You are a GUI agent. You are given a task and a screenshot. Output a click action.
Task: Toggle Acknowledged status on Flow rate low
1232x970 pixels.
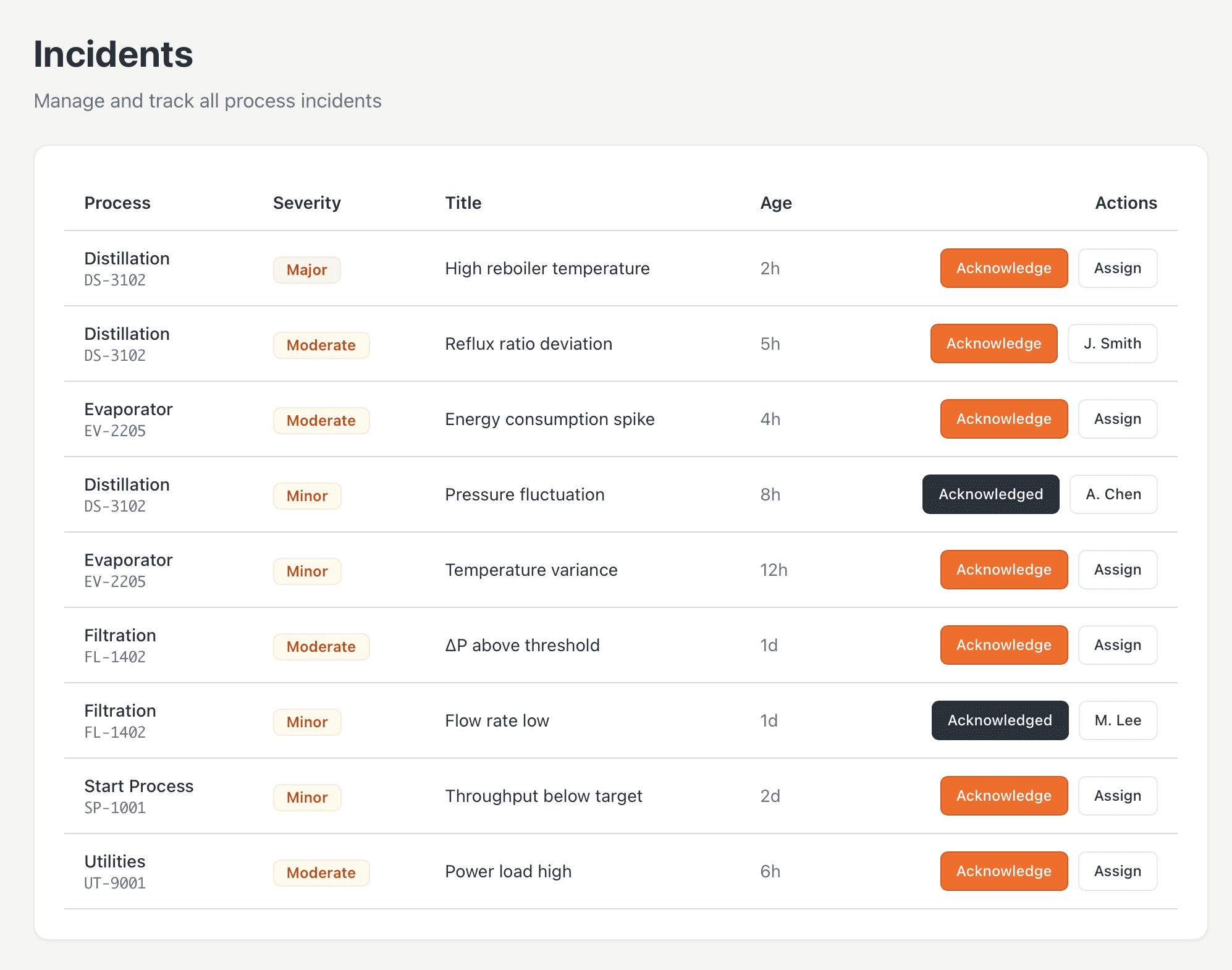tap(1000, 720)
